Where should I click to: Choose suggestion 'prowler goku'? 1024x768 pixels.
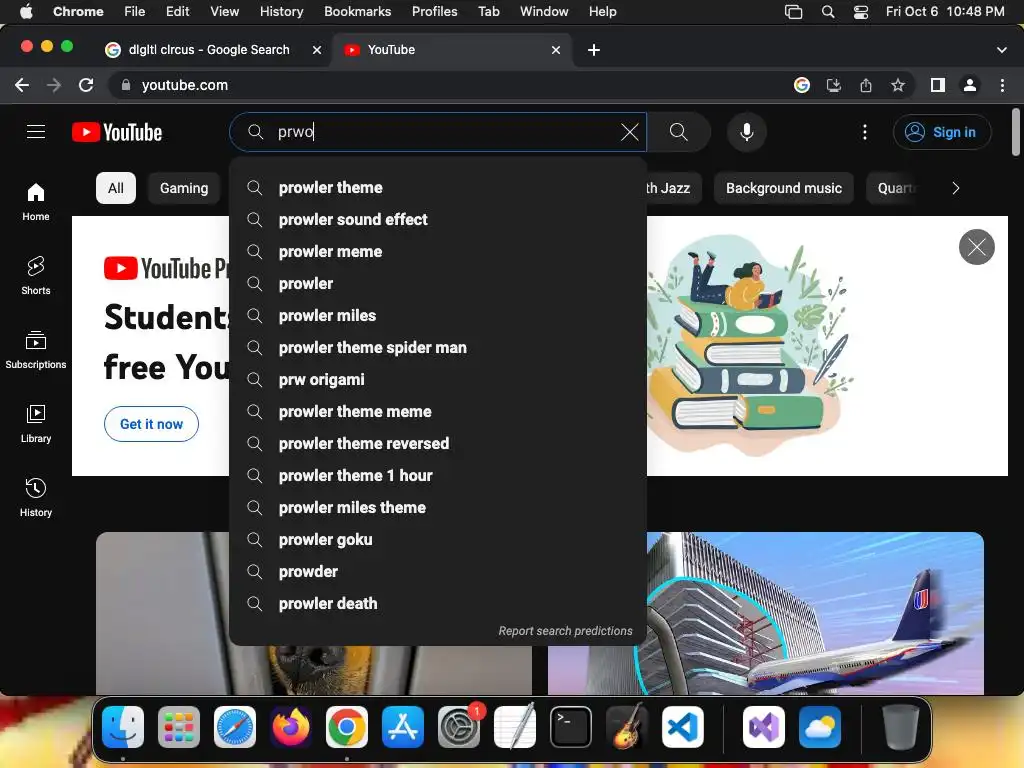click(x=438, y=539)
